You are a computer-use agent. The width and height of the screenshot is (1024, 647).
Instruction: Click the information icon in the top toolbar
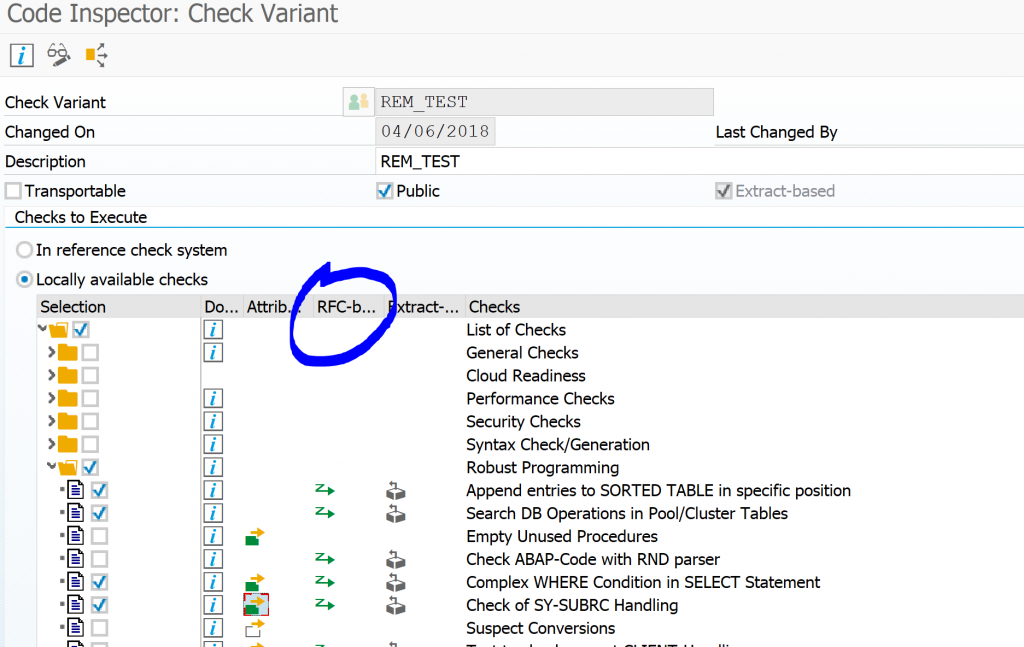[x=22, y=55]
